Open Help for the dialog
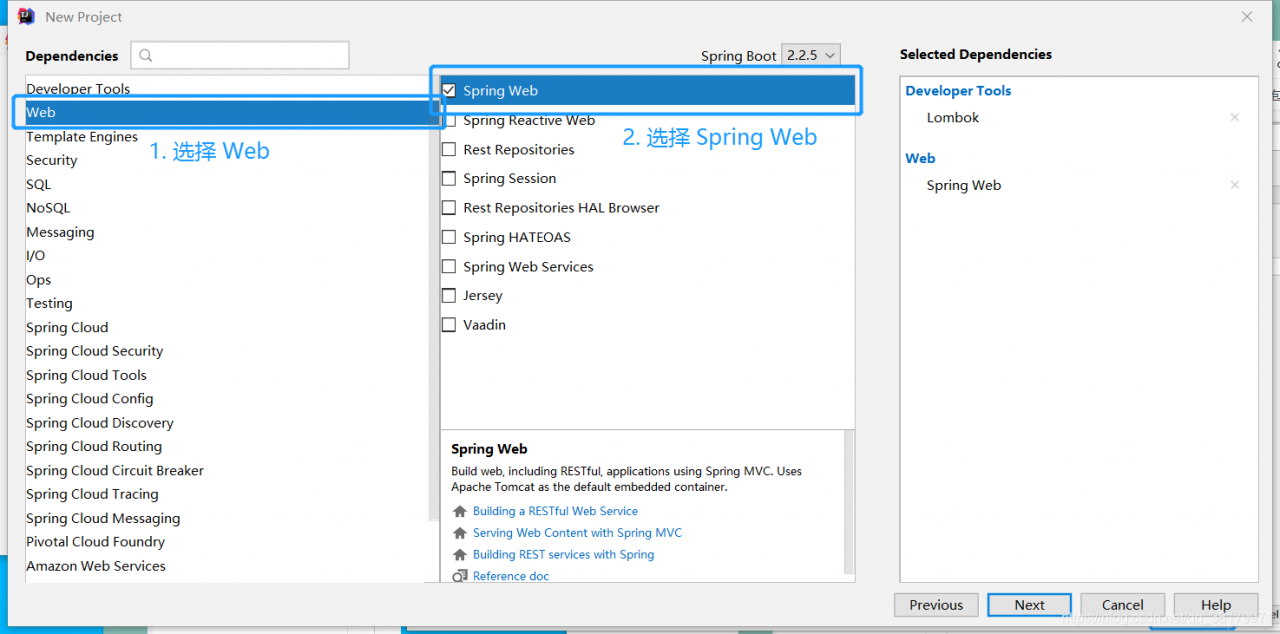 pos(1216,605)
